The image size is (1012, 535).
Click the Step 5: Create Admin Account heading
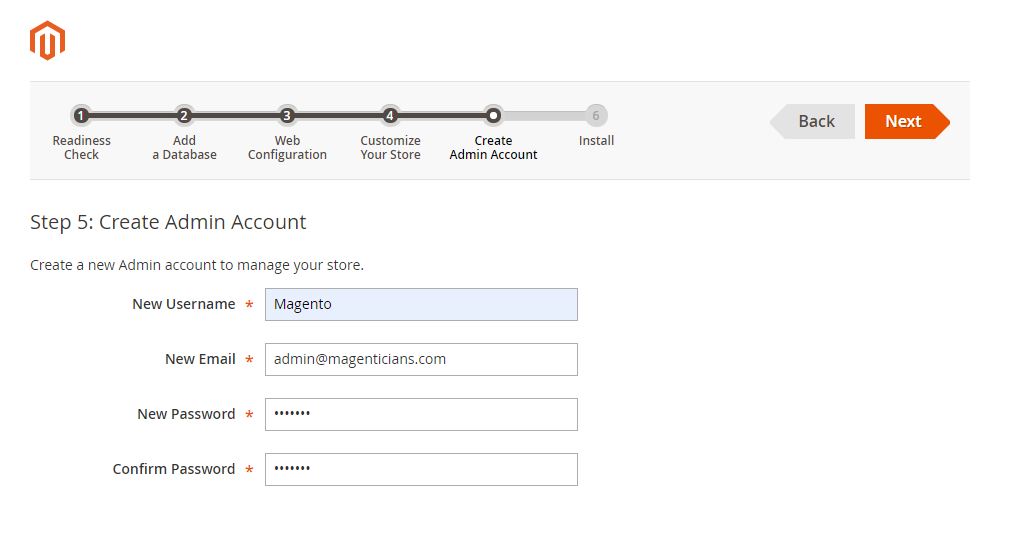168,222
